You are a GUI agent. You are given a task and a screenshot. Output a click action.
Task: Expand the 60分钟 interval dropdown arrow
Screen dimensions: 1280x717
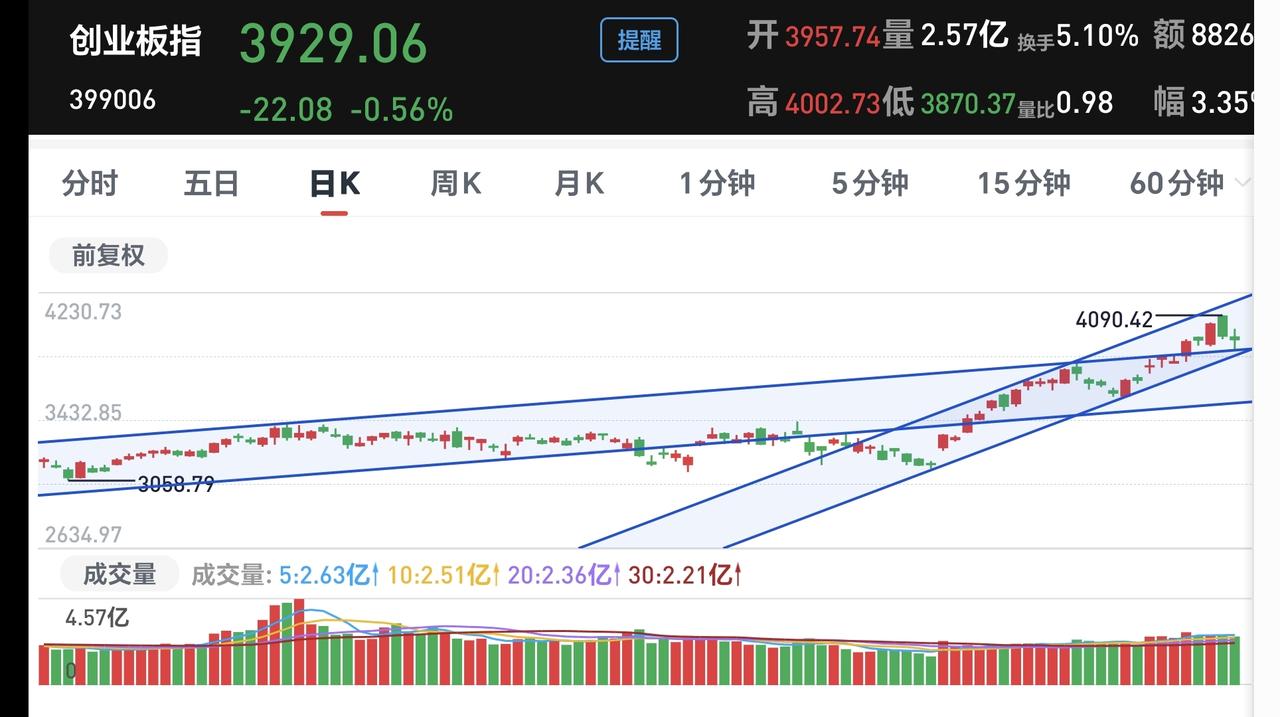tap(1243, 183)
